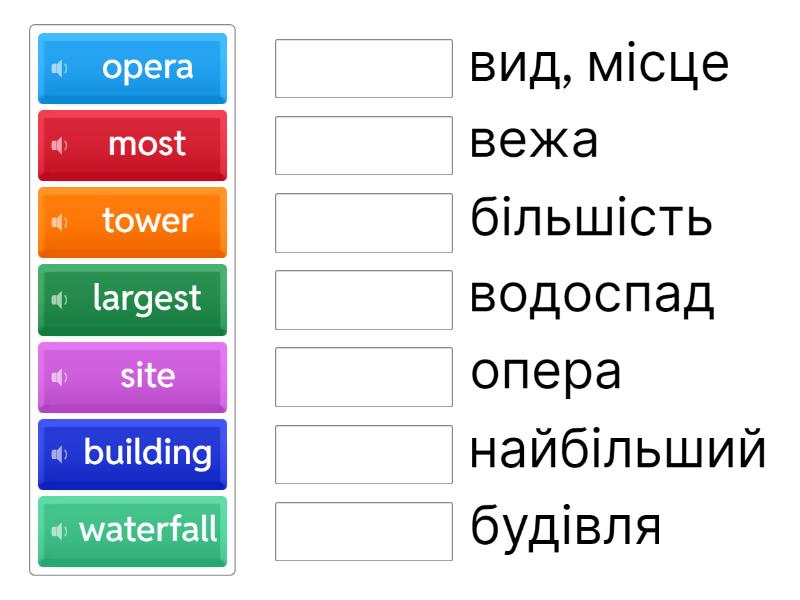Click the empty box next to опера
The height and width of the screenshot is (600, 800).
coord(364,376)
